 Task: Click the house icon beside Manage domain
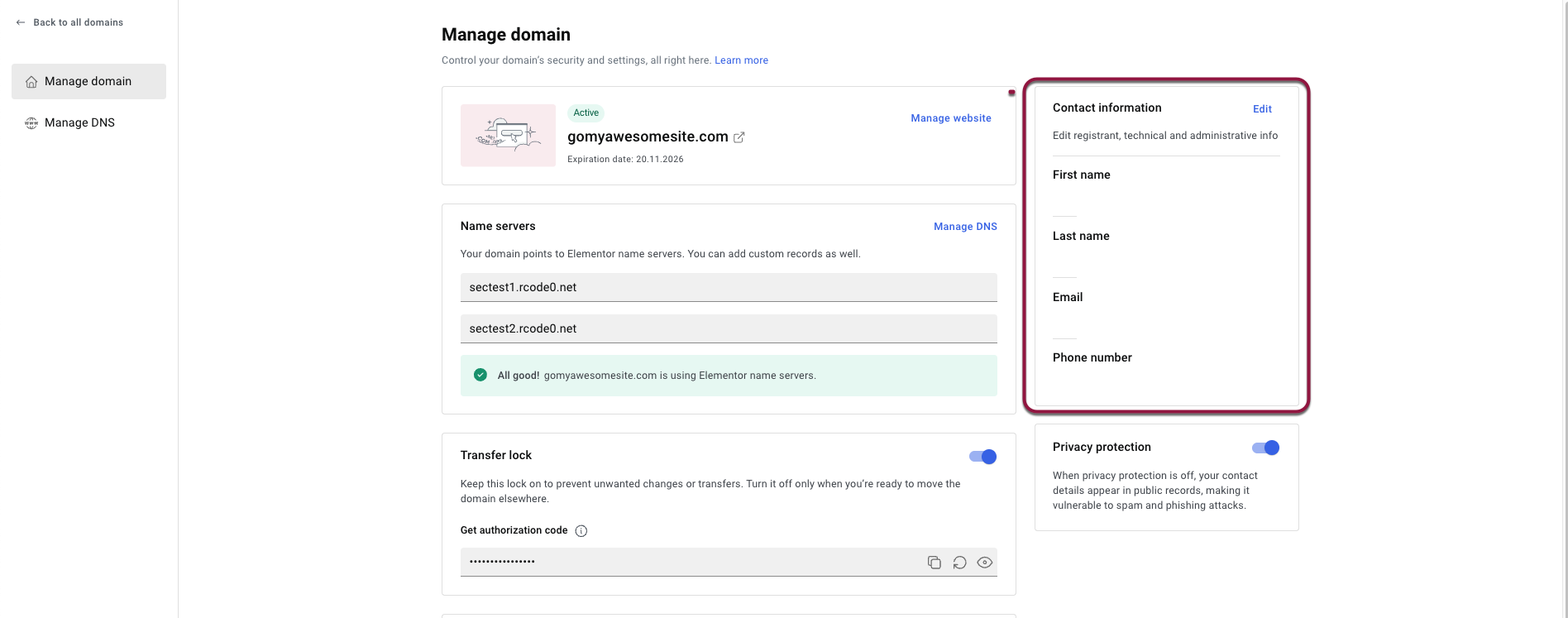31,82
